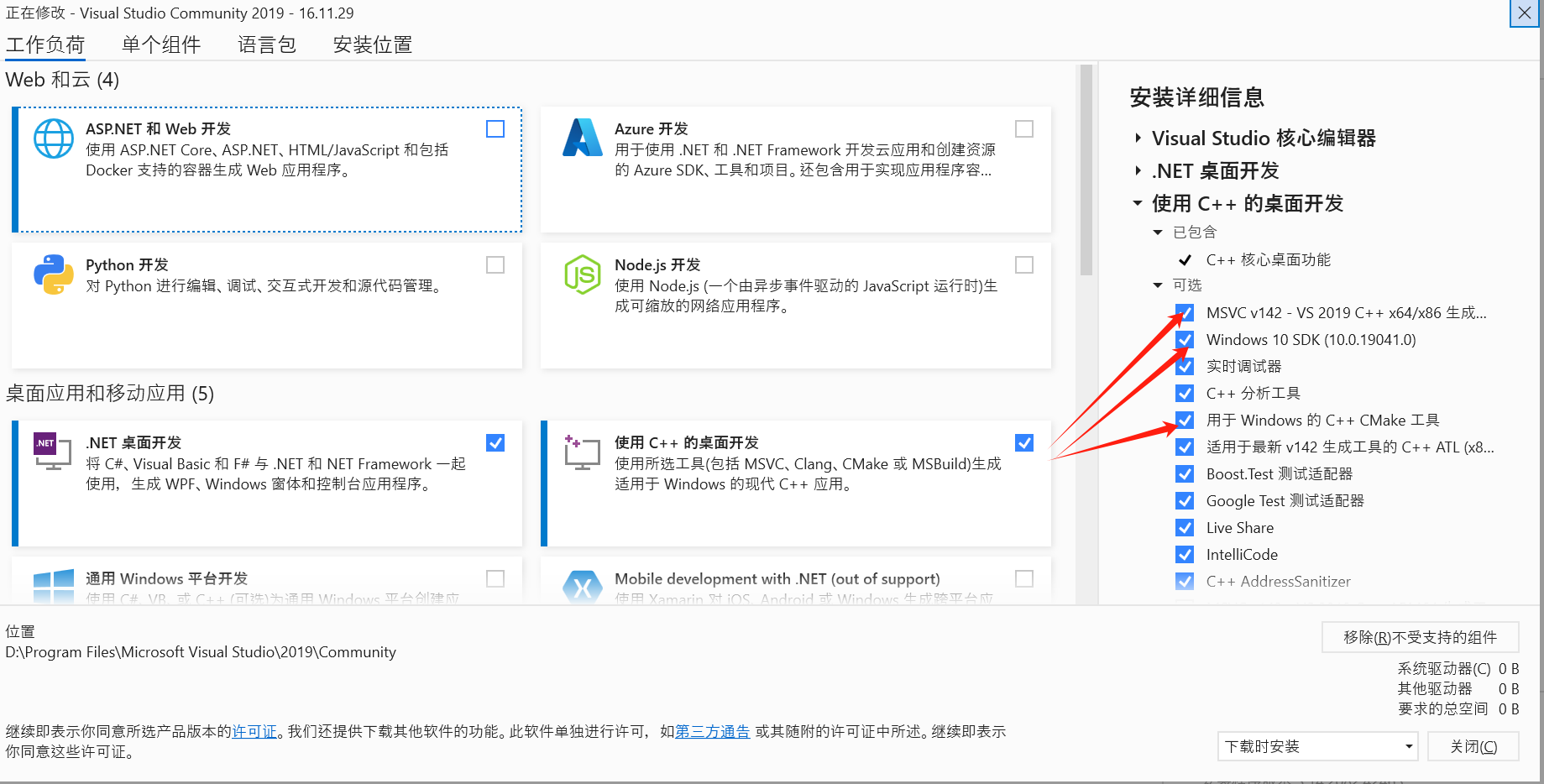
Task: Click the universal Windows platform logo icon
Action: pyautogui.click(x=54, y=586)
